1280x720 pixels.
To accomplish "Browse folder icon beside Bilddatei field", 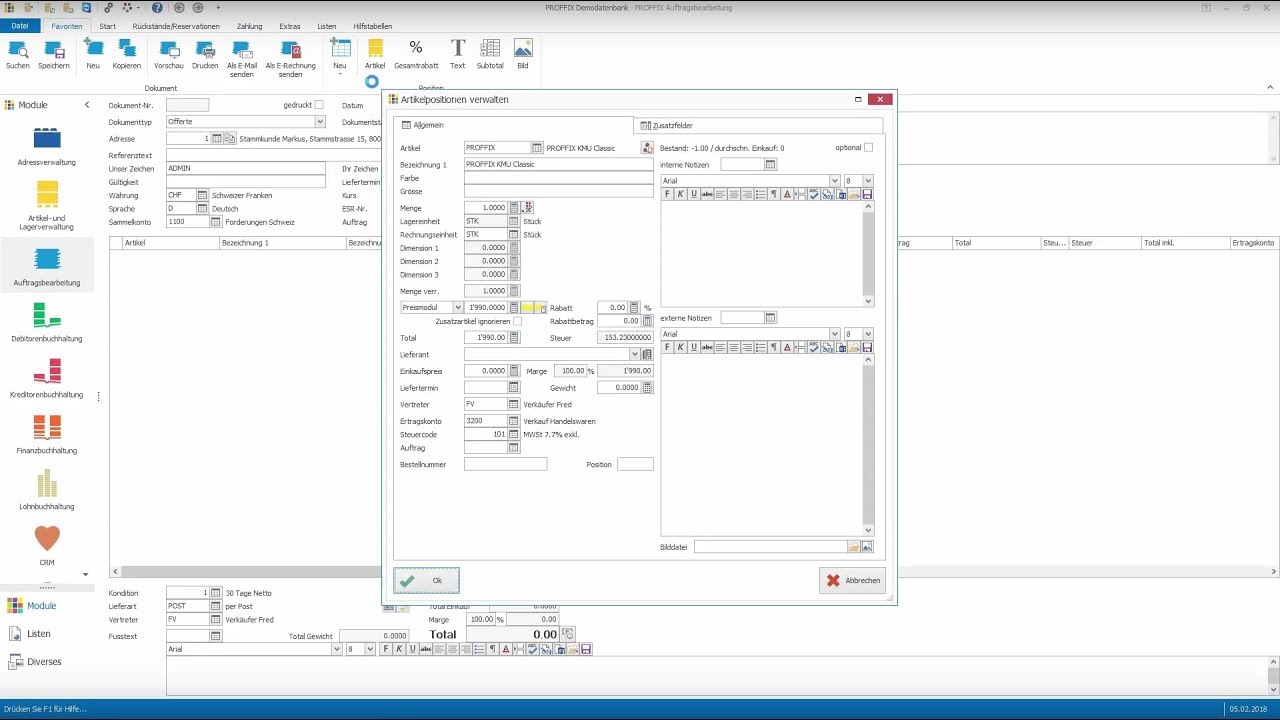I will coord(854,547).
